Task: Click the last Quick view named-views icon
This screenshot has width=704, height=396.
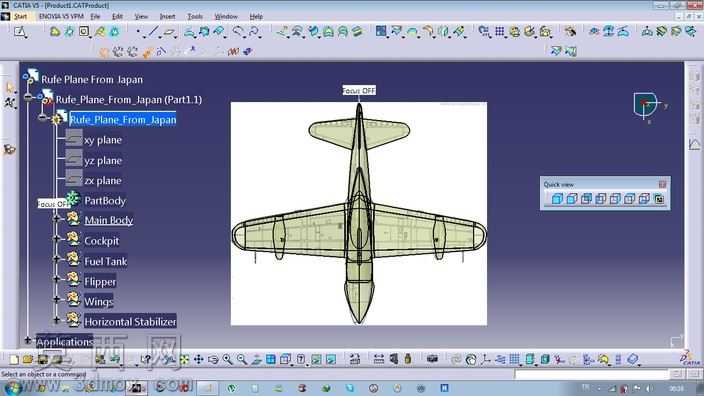Action: (659, 199)
